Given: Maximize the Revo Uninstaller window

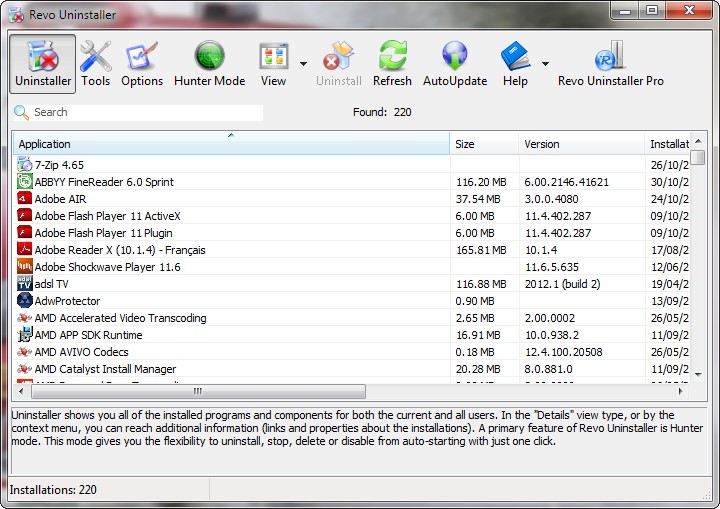Looking at the screenshot, I should click(652, 10).
